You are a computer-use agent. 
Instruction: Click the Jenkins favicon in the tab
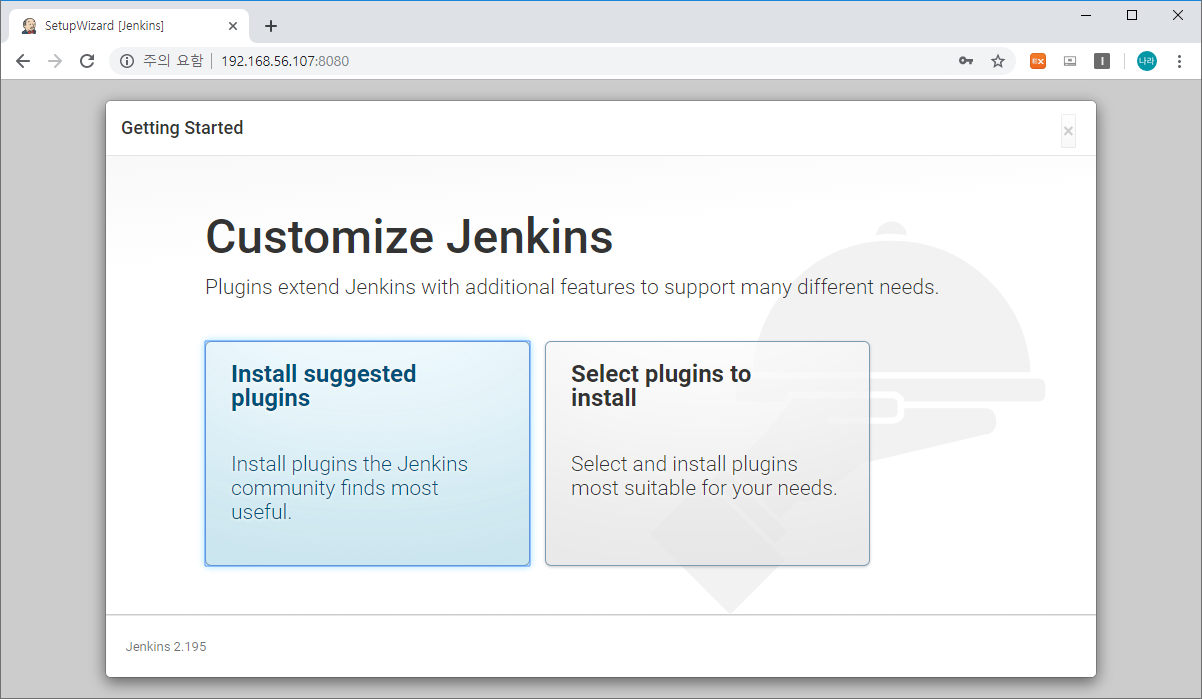(30, 26)
